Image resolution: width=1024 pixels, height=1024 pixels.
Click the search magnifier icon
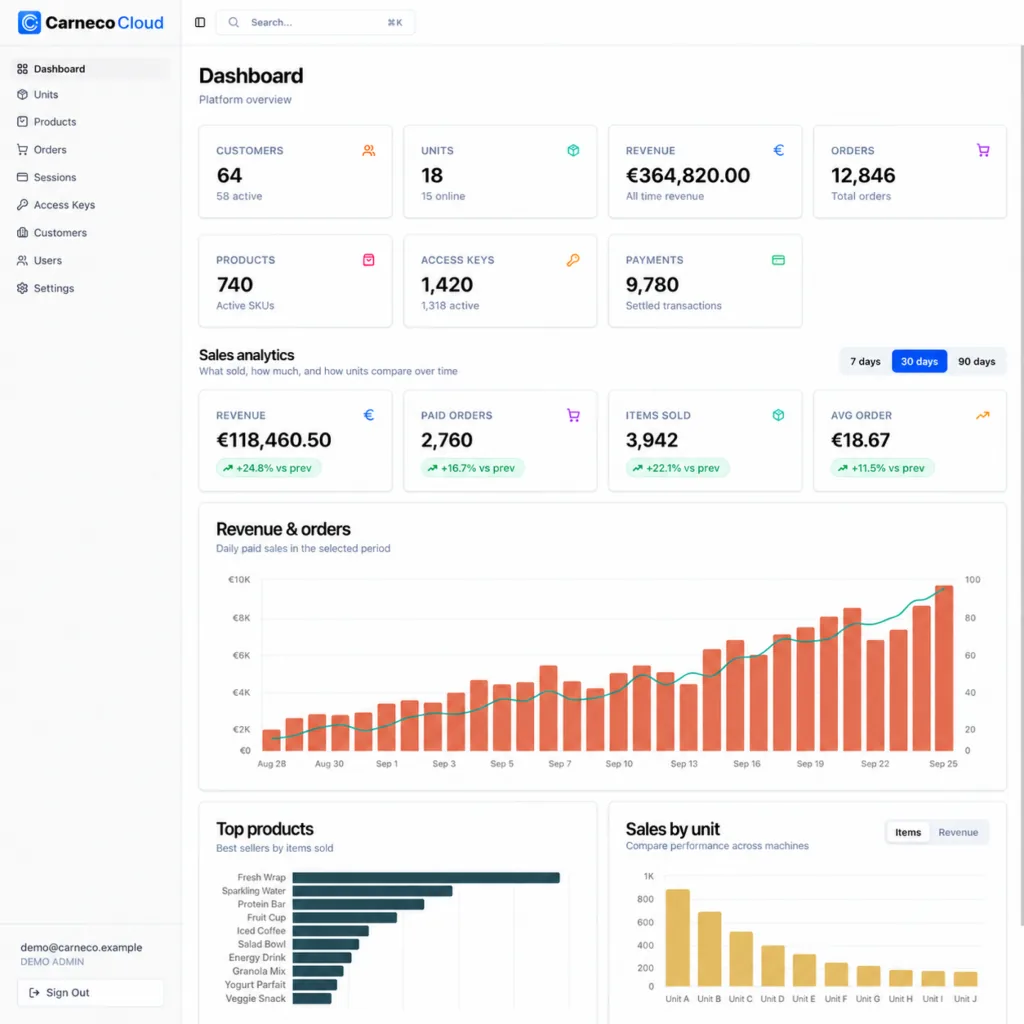click(233, 22)
